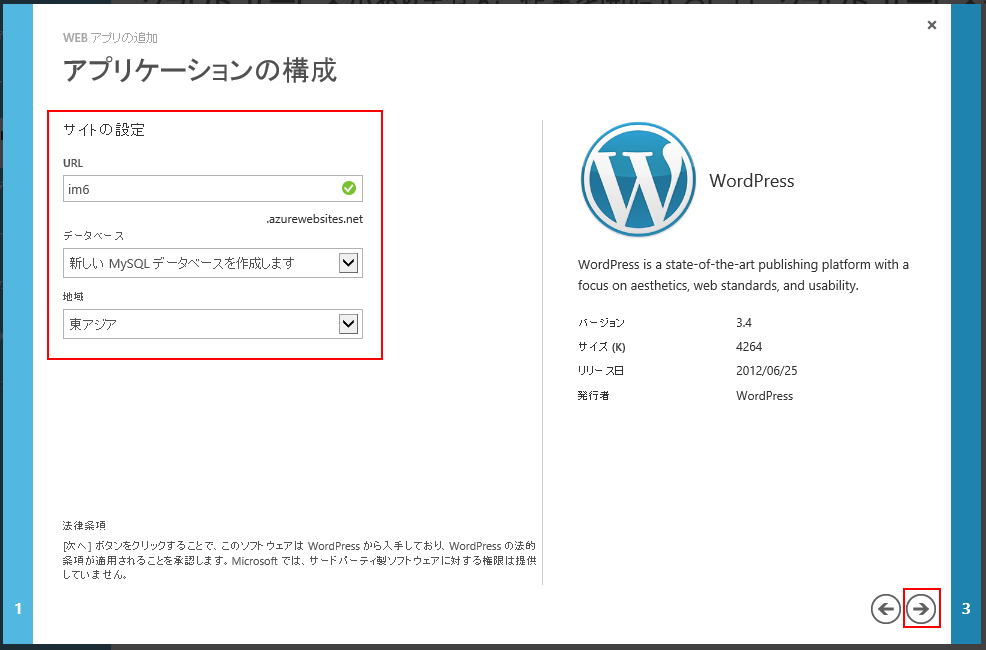Click the WordPress name beside logo
Screen dimensions: 986x650
[x=752, y=180]
